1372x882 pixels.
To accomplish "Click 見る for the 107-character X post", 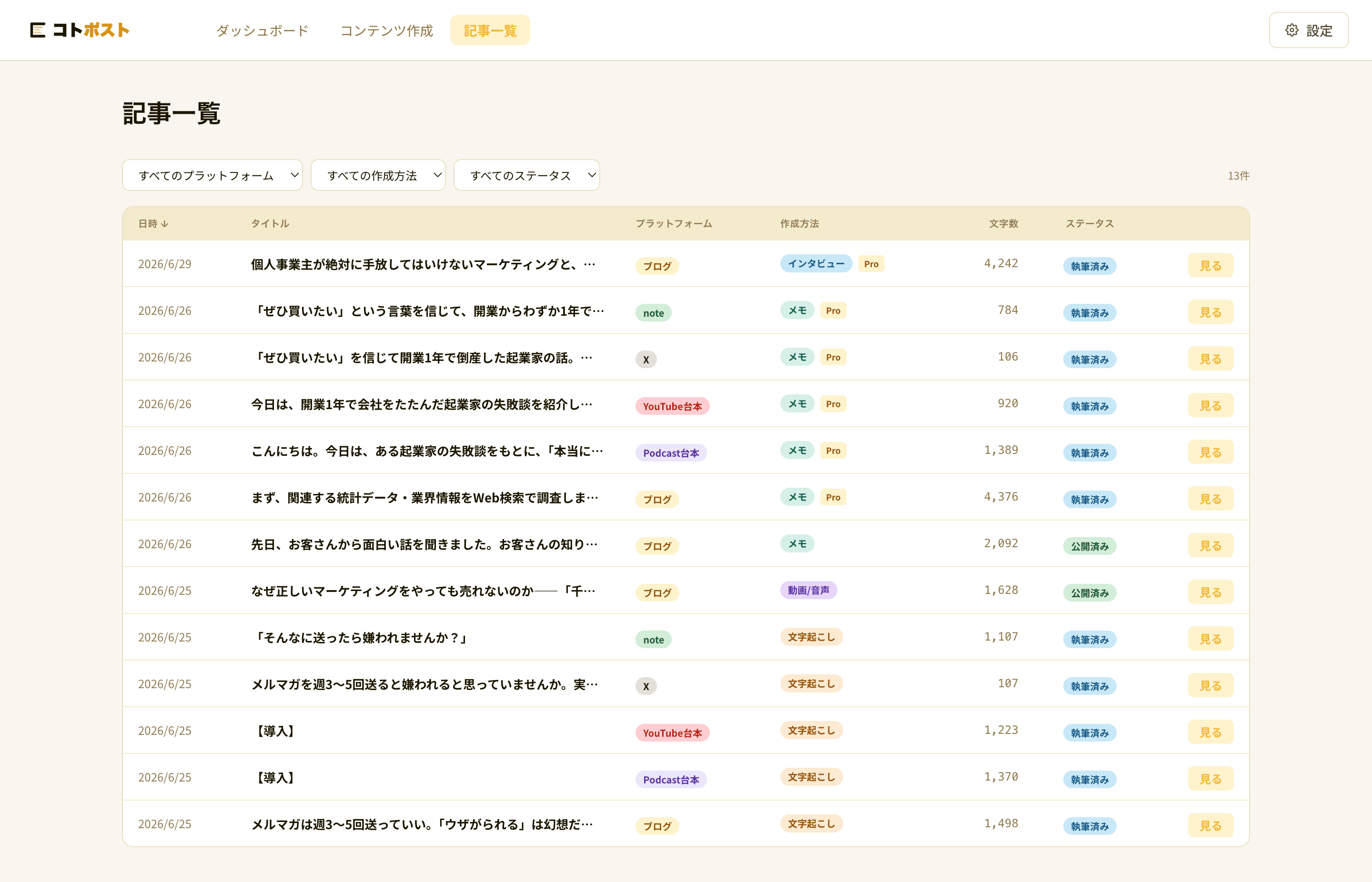I will click(1211, 686).
